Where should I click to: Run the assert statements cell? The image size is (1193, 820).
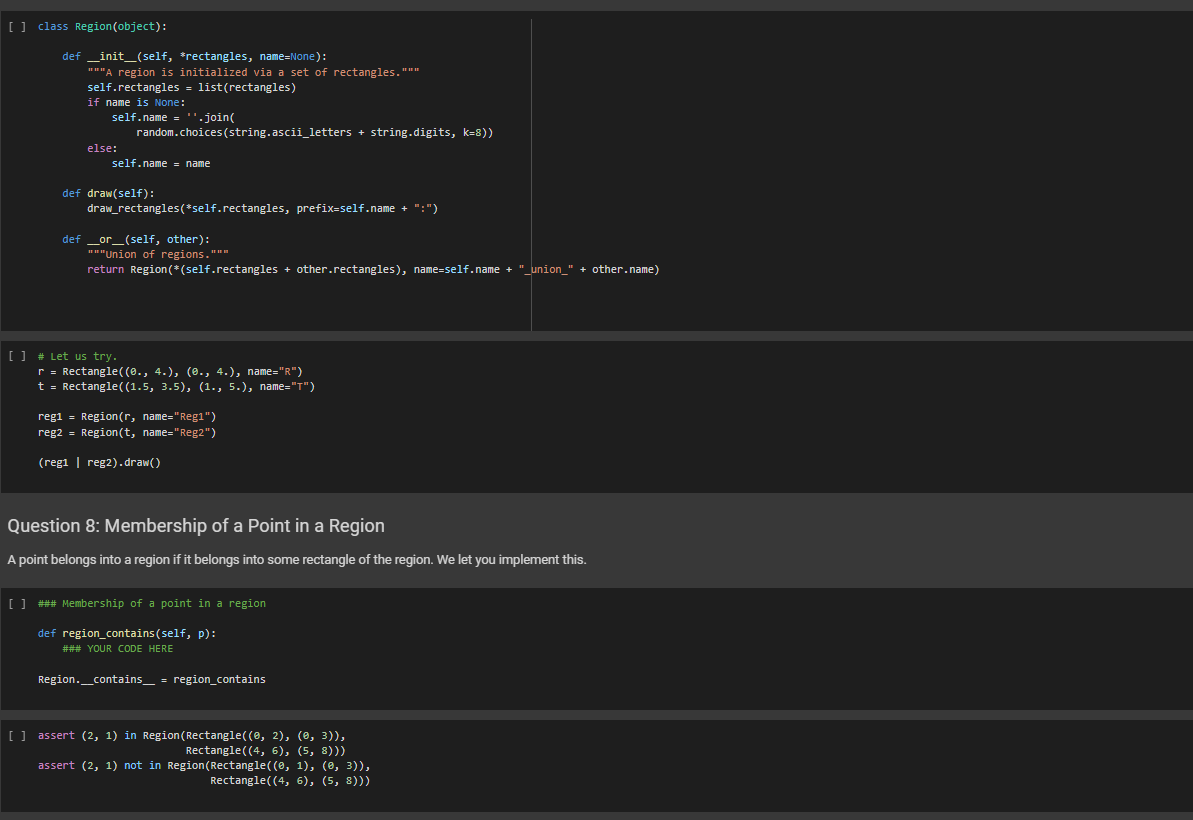[x=18, y=736]
